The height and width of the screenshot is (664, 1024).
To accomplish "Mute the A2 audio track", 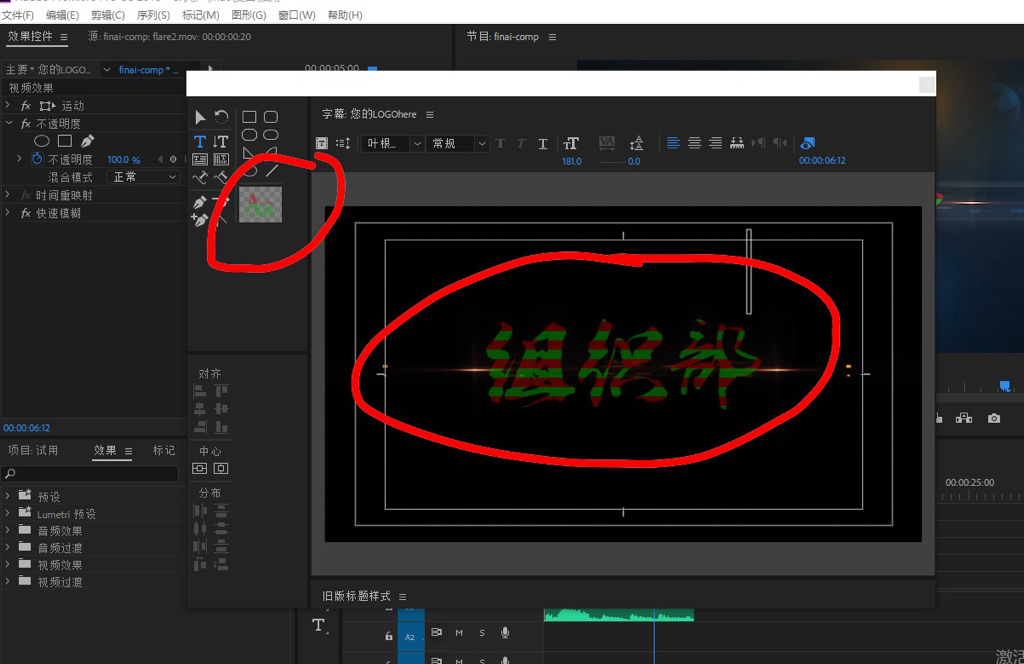I will (x=458, y=633).
